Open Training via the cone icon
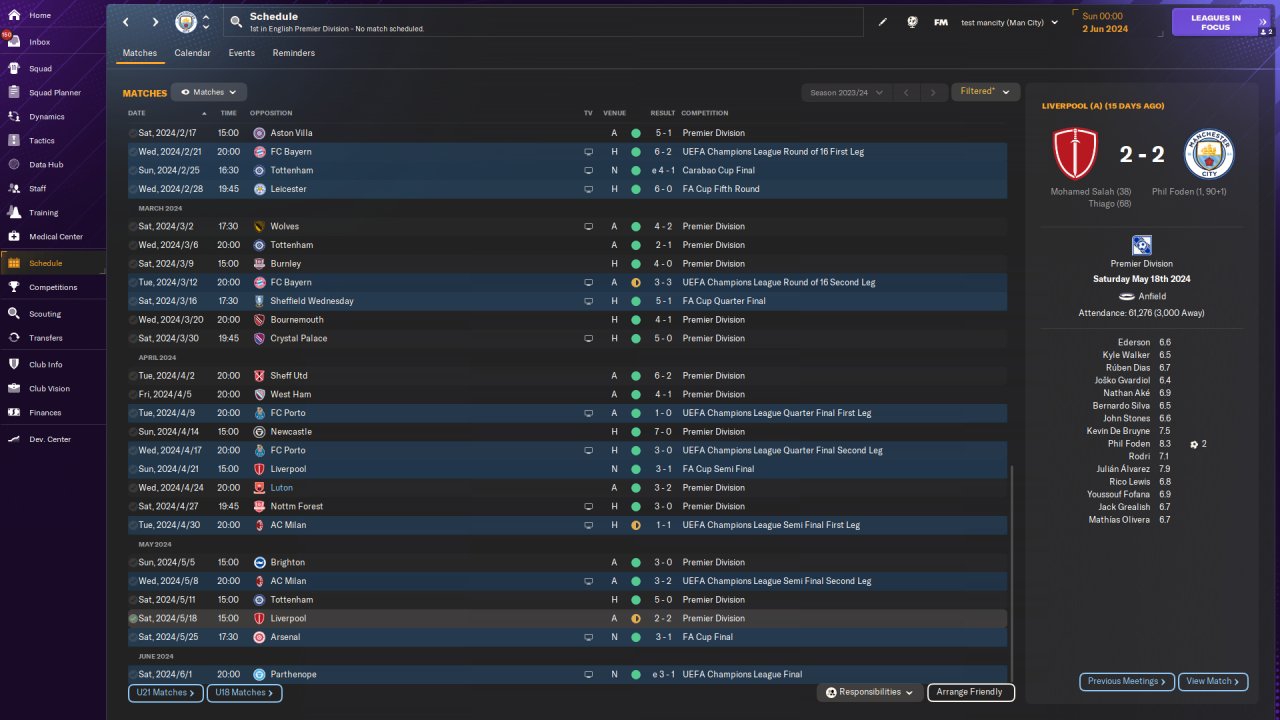The height and width of the screenshot is (720, 1280). pyautogui.click(x=14, y=213)
